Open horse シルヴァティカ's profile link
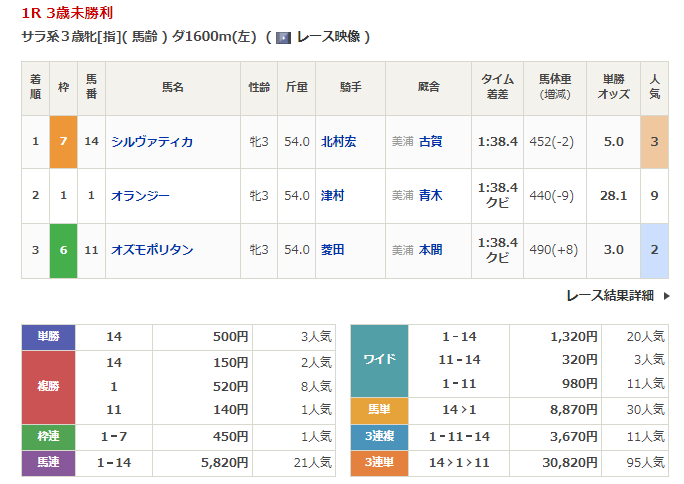The width and height of the screenshot is (684, 484). click(152, 141)
